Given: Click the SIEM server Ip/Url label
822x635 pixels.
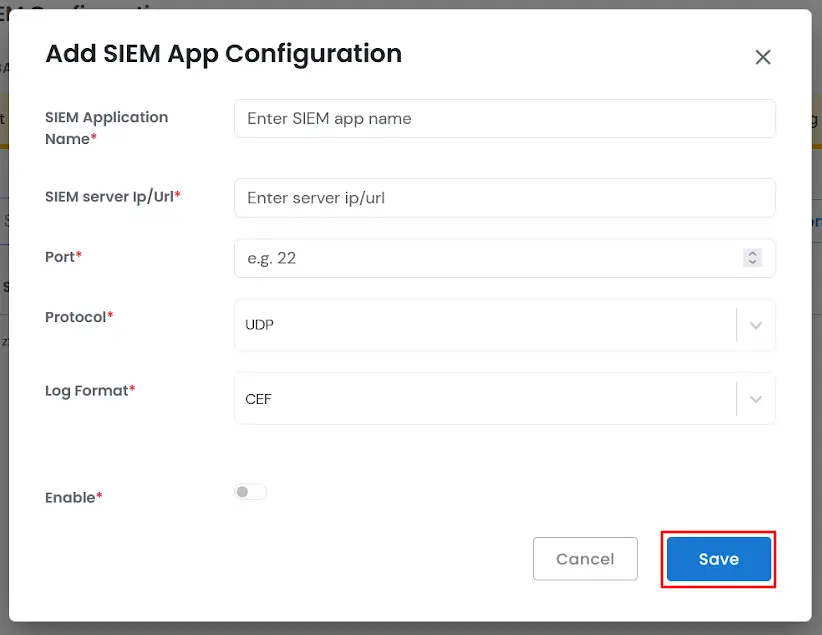Looking at the screenshot, I should coord(110,197).
